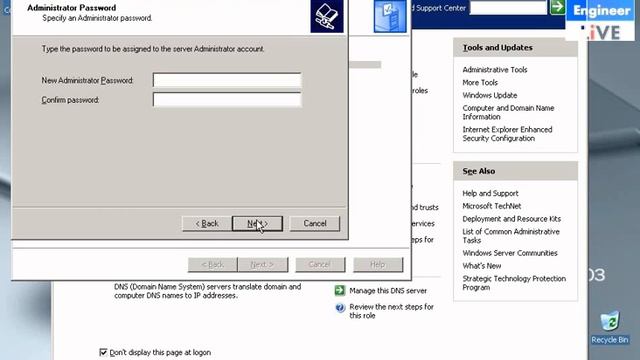Proceed with Next in the Administrator Password wizard

(x=257, y=224)
